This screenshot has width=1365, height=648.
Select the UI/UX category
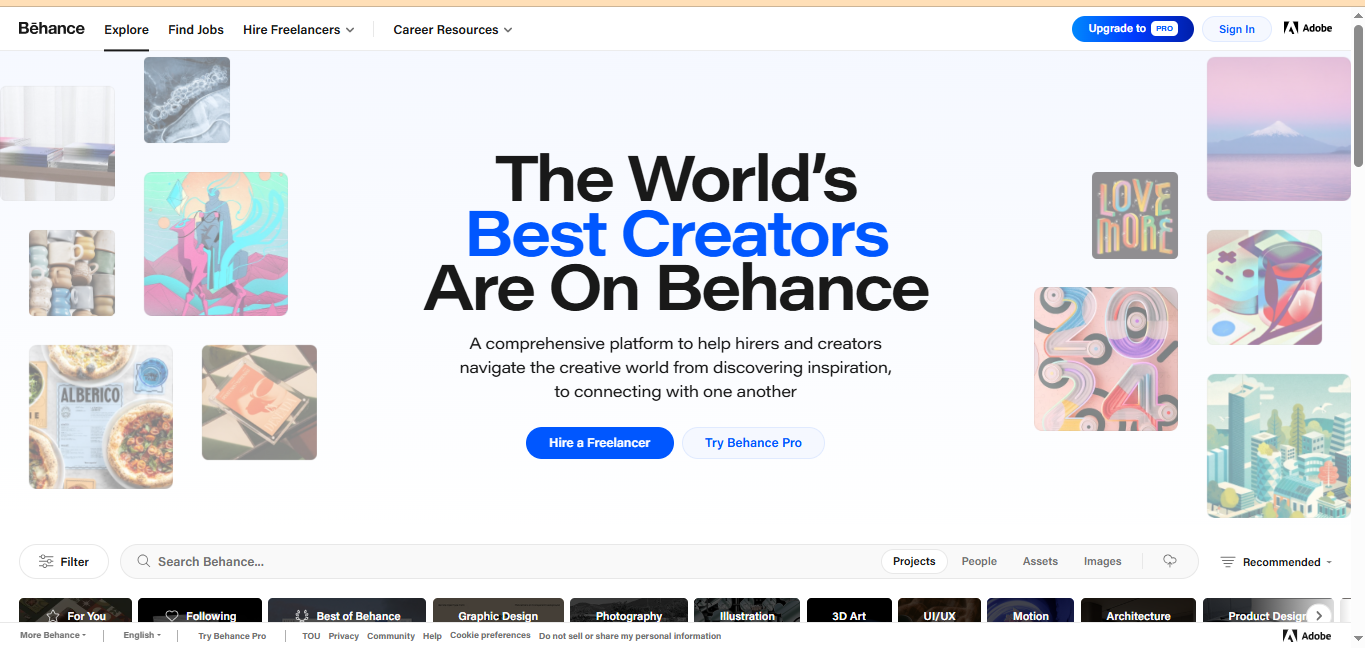click(939, 610)
